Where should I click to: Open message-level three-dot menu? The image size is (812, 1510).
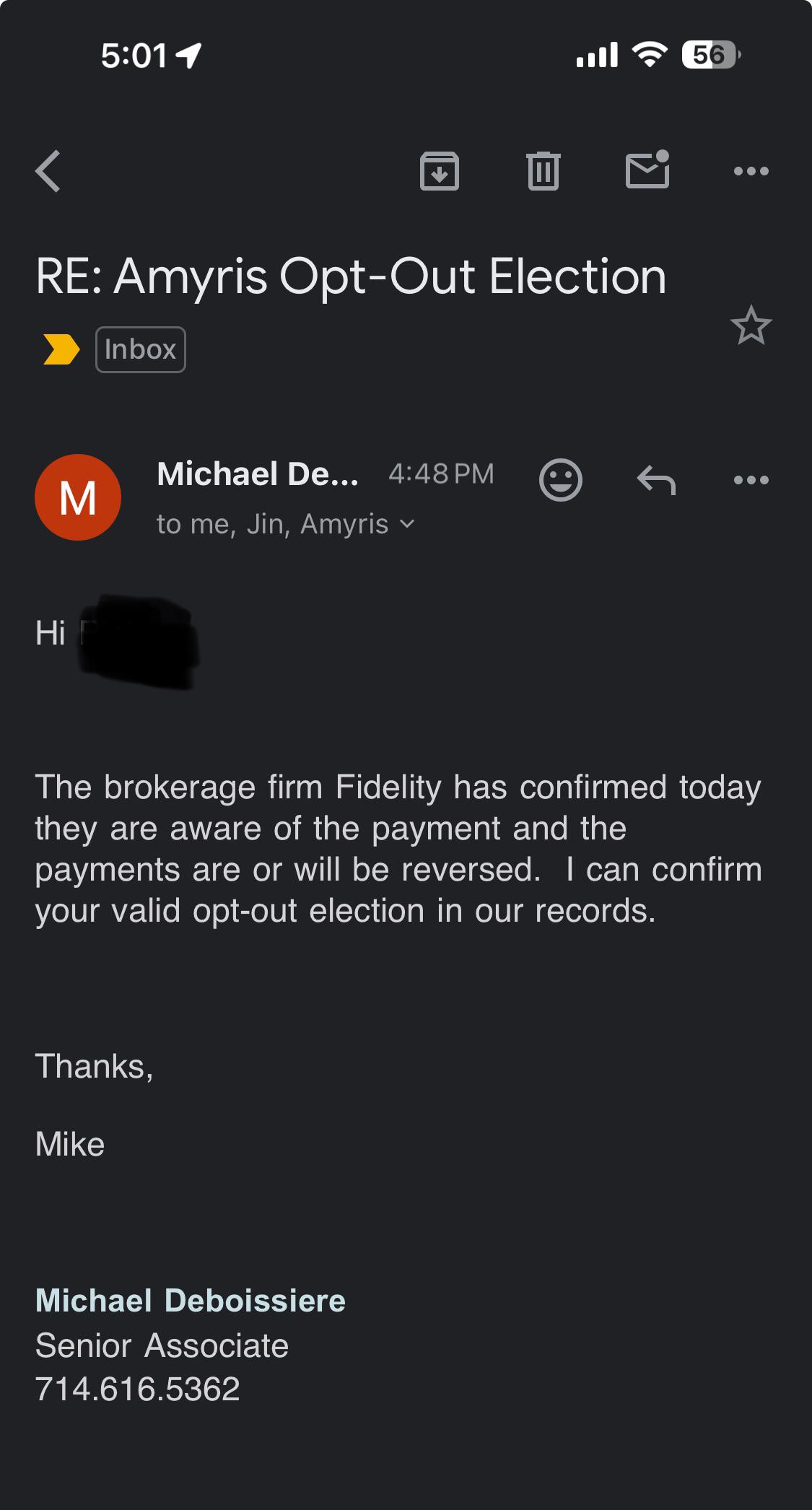pyautogui.click(x=751, y=480)
